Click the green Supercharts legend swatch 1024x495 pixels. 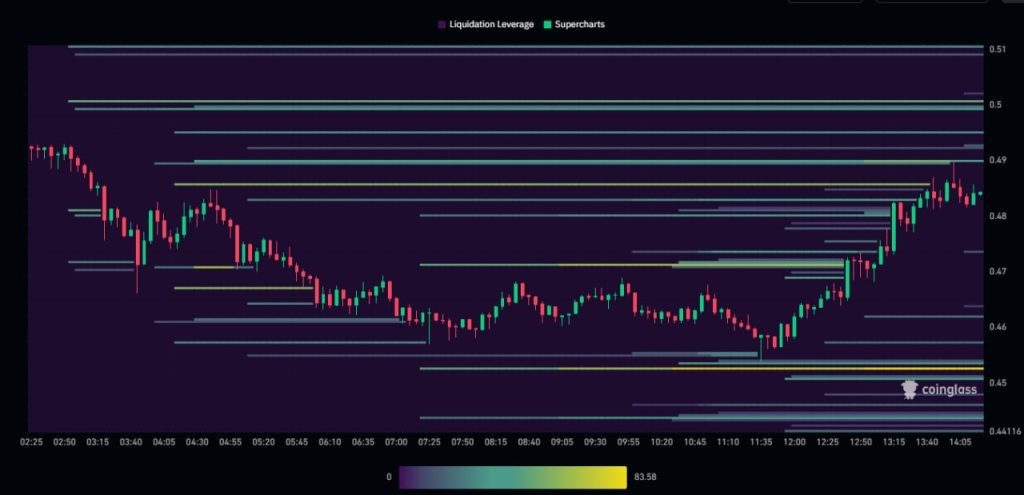[x=548, y=24]
